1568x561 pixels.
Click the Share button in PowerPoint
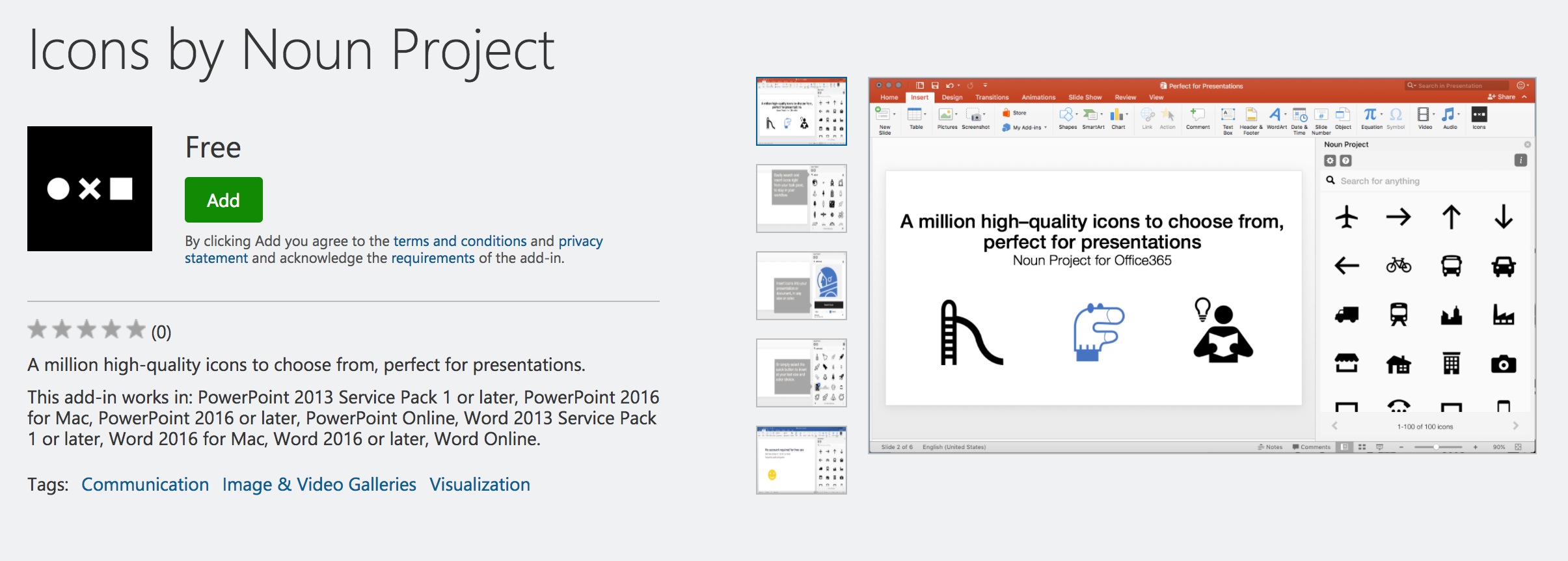(x=1501, y=97)
